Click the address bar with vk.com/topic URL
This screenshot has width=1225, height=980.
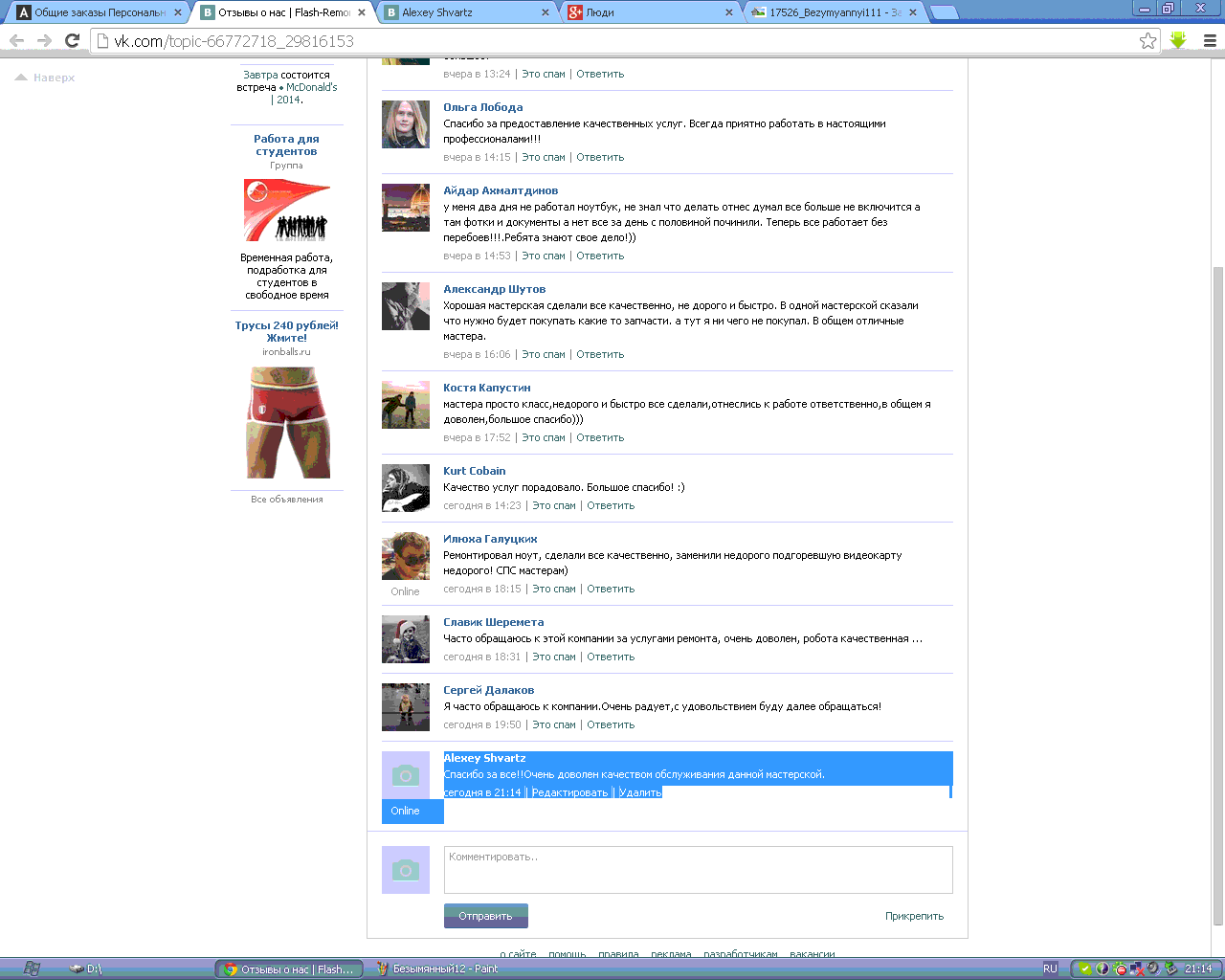coord(612,40)
